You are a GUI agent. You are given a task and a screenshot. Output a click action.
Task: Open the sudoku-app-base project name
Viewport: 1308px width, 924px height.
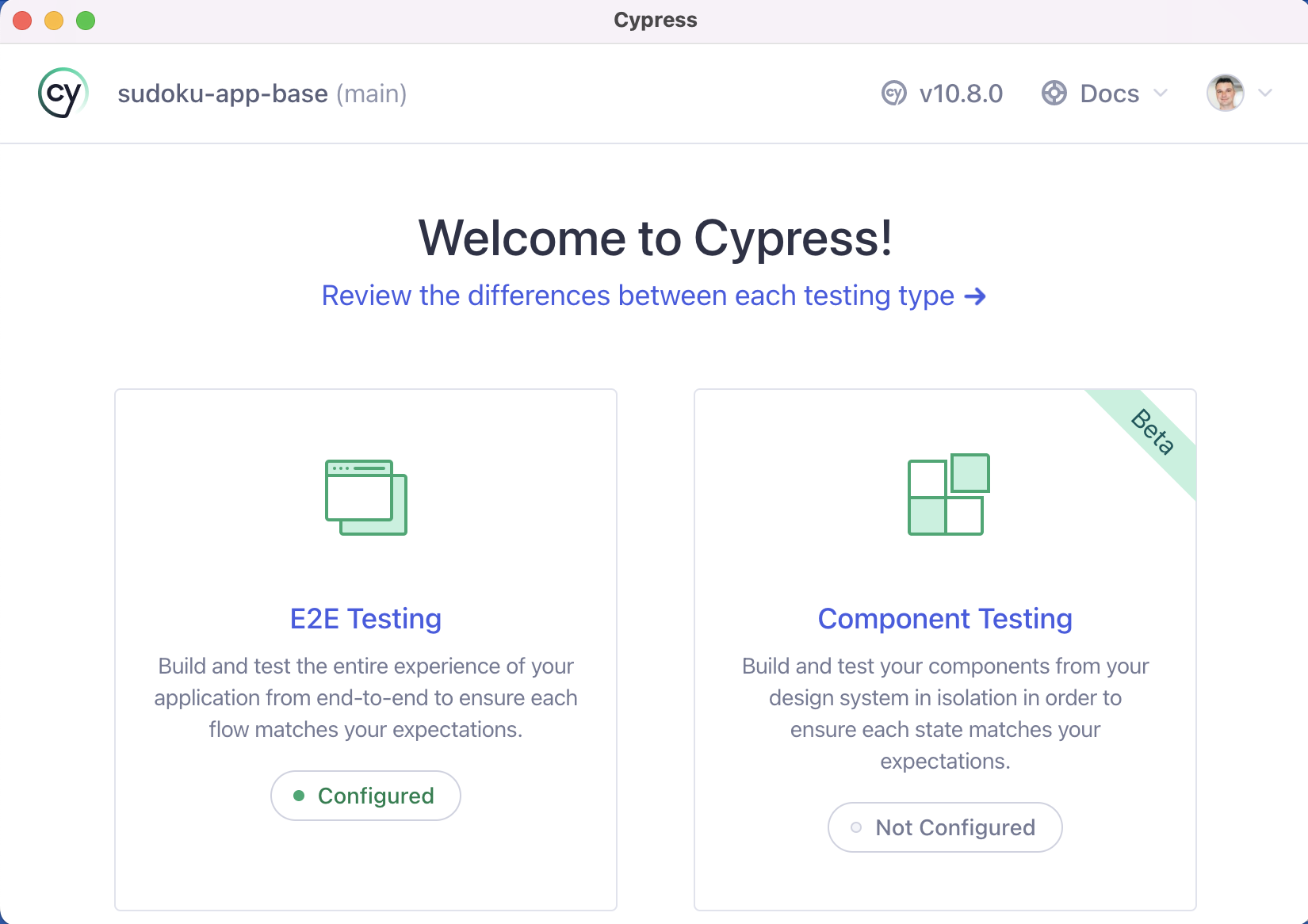pos(223,94)
